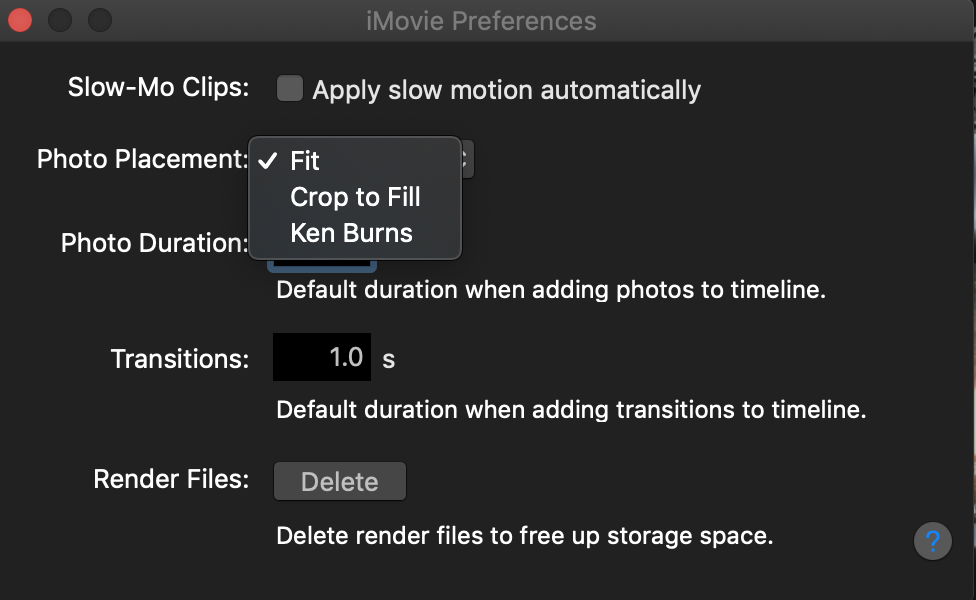
Task: Click the Slow-Mo Clips label
Action: 158,87
